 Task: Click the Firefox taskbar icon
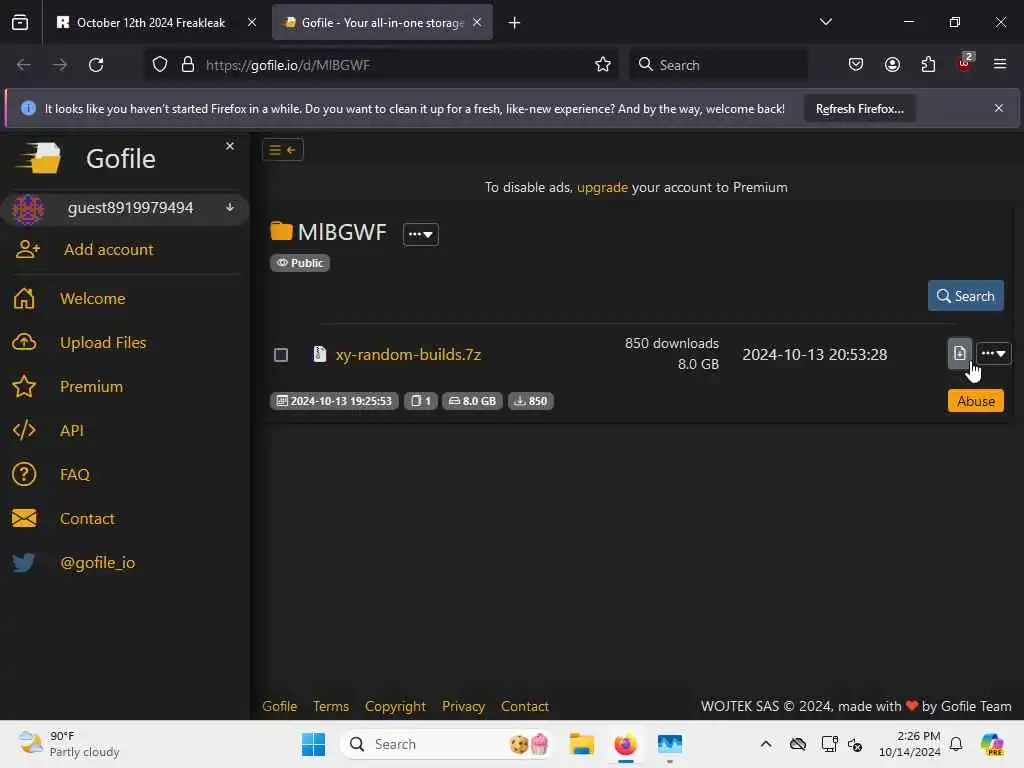(x=625, y=744)
